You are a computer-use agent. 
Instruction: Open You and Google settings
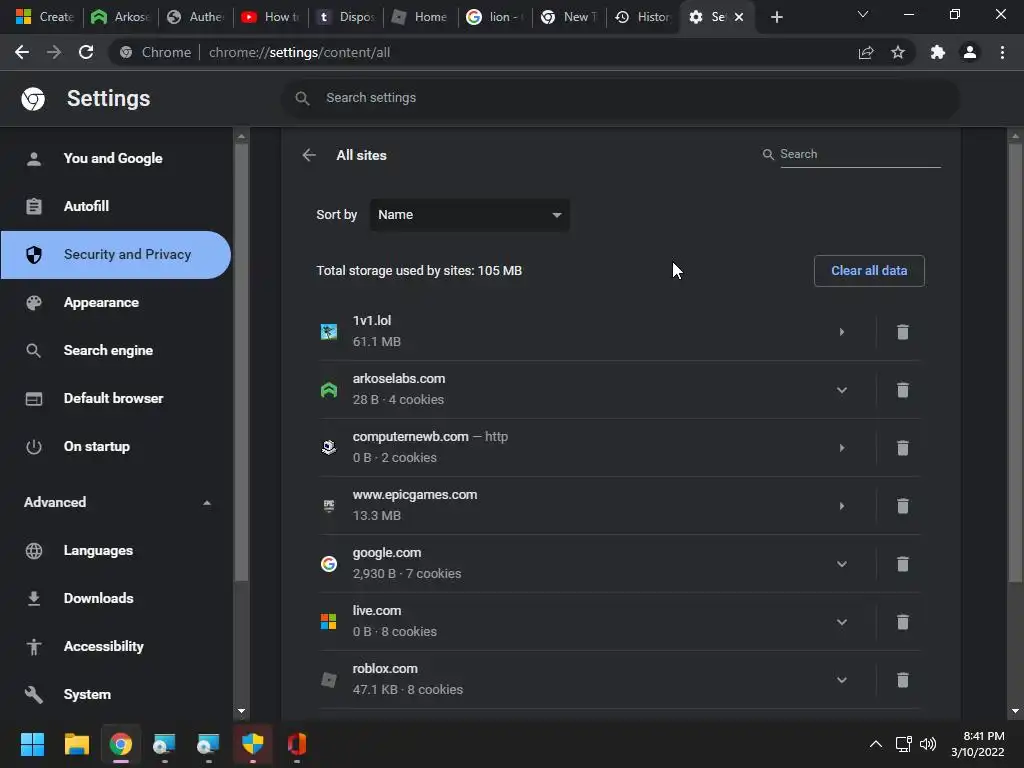point(116,158)
